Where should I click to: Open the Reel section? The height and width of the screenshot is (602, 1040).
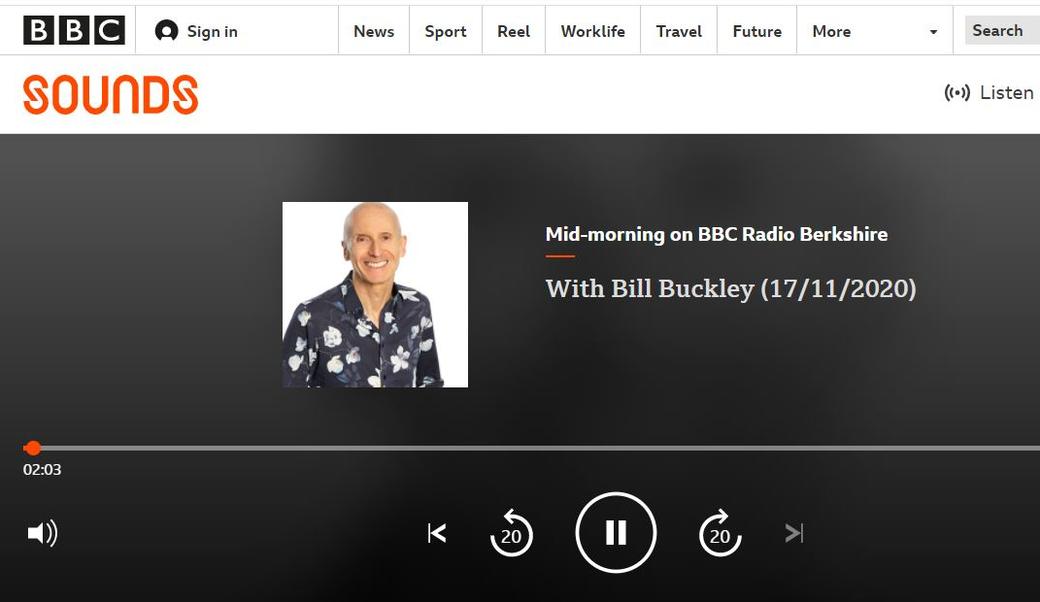[513, 31]
